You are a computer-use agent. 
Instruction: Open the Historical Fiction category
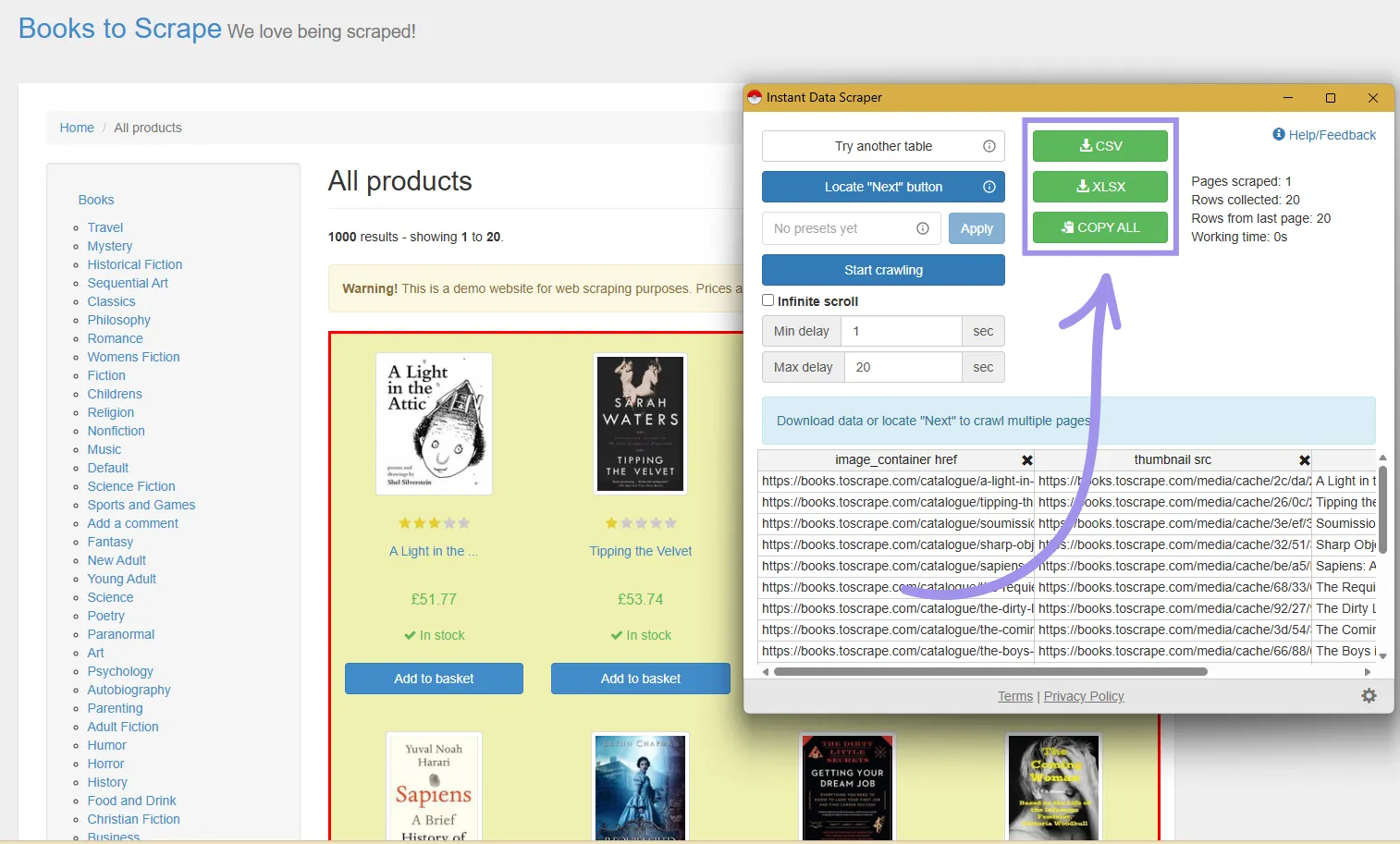click(x=135, y=264)
